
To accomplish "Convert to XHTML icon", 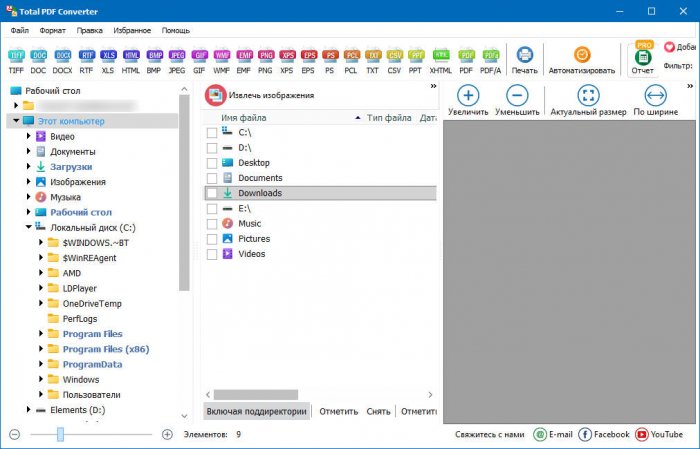I will 441,56.
